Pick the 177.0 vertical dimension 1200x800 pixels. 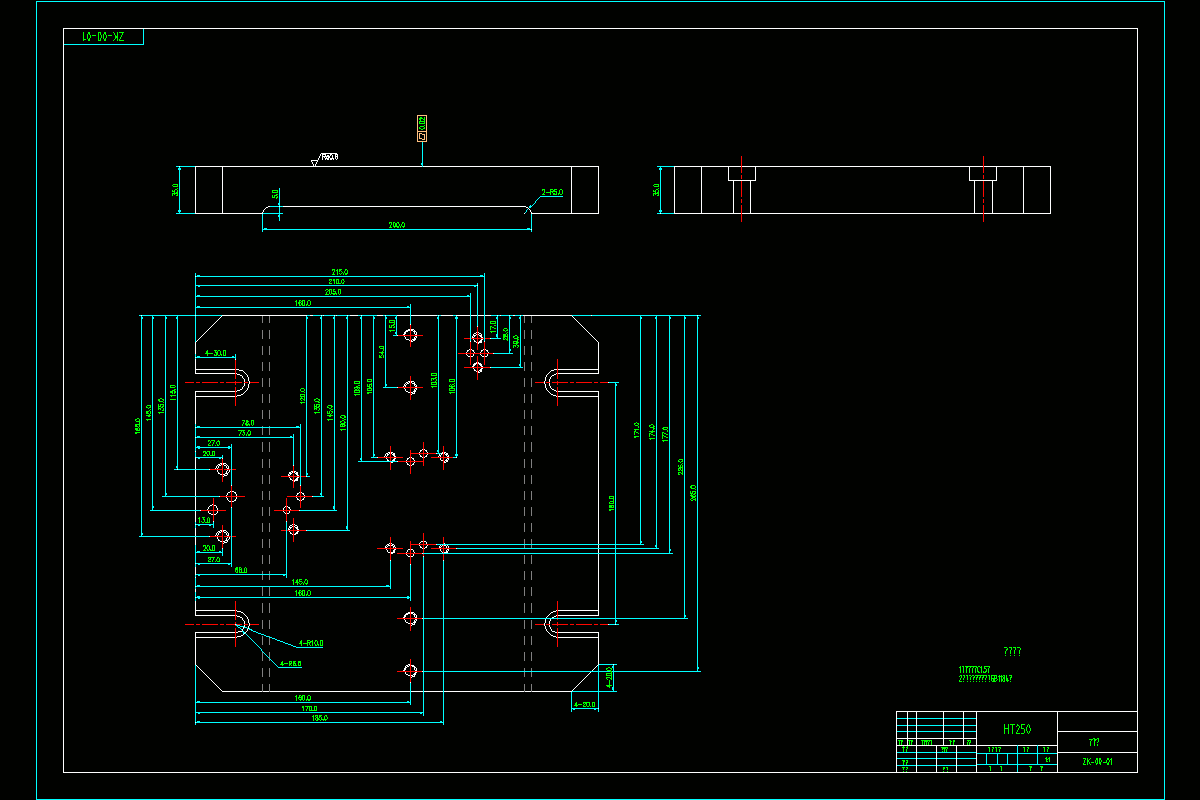(665, 433)
